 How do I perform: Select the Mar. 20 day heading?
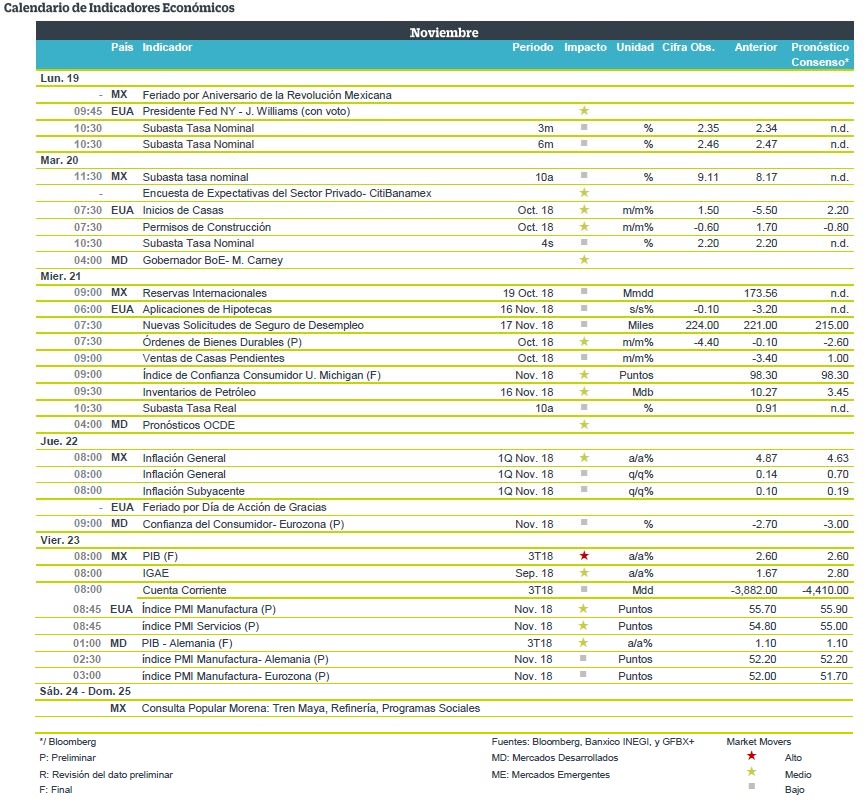pos(59,160)
